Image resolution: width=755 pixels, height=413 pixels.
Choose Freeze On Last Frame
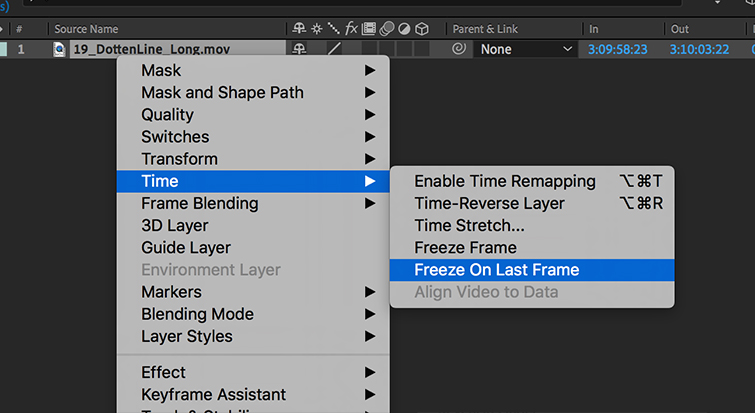point(496,269)
